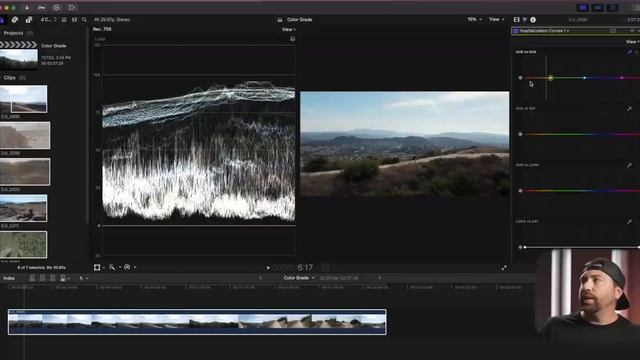This screenshot has height=360, width=640.
Task: Click the keyword collection key icon
Action: [41, 7]
